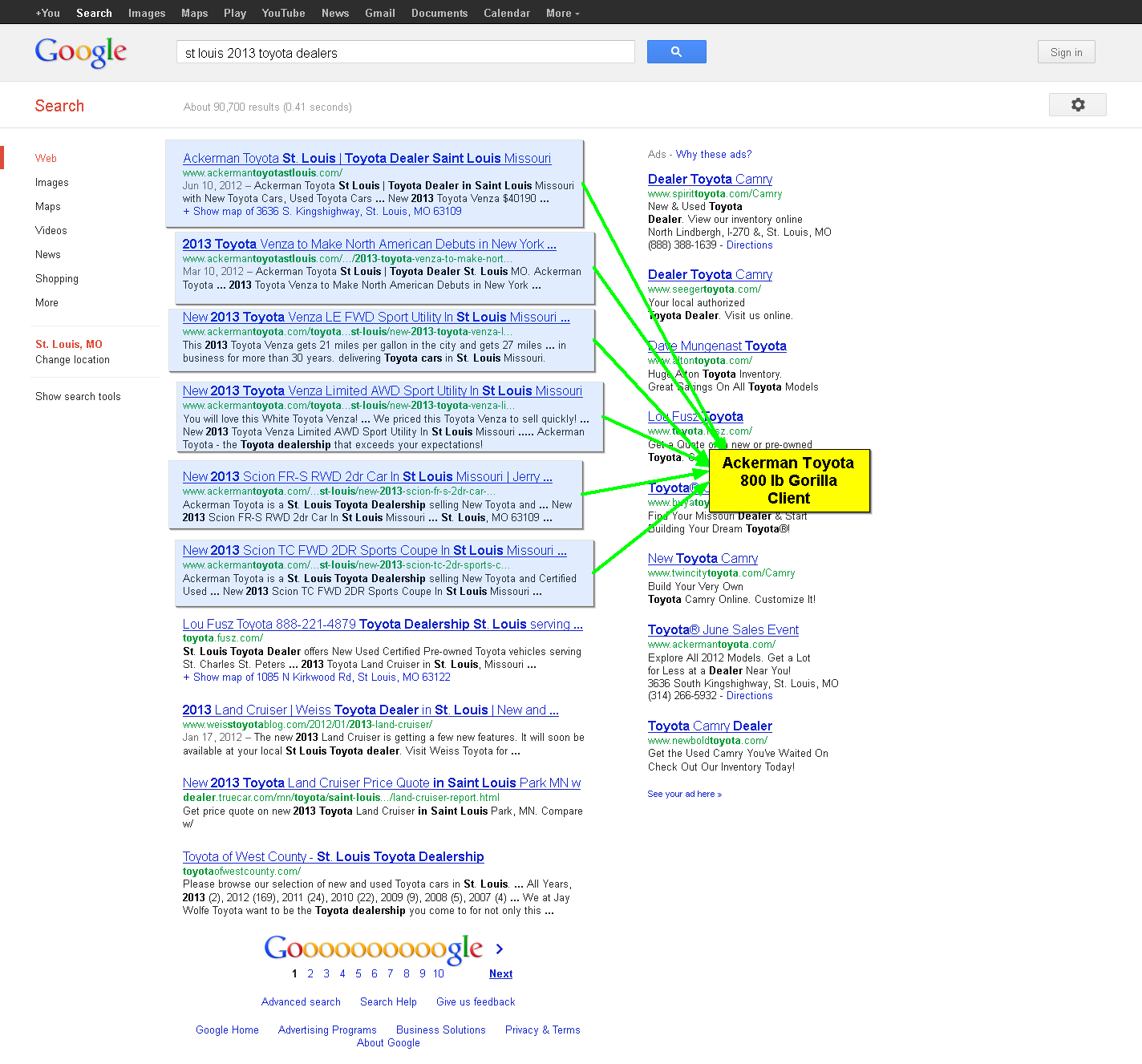Switch to Images in top bar
Screen dimensions: 1142x1064
(147, 13)
